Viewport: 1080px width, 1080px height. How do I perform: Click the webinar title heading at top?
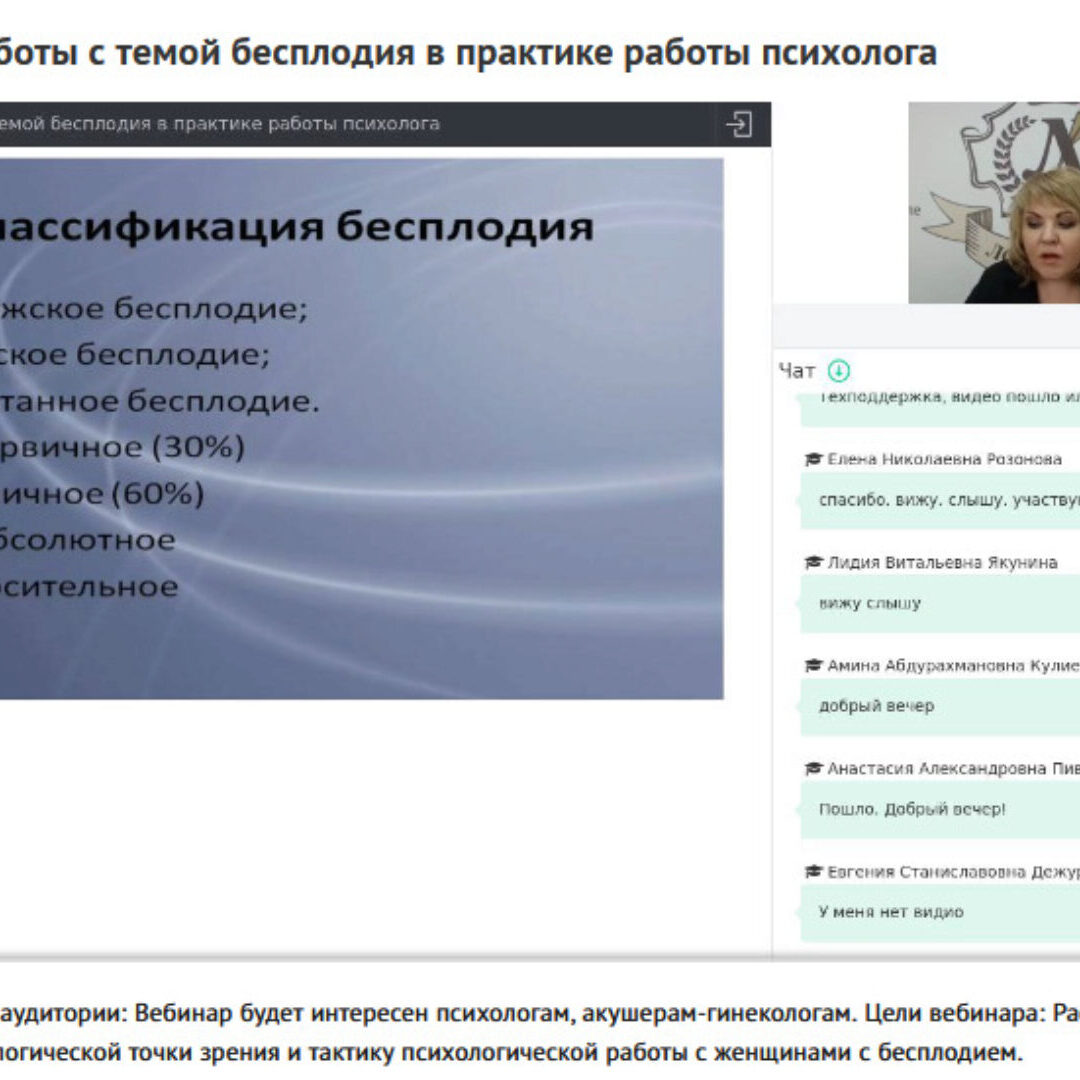(x=468, y=53)
